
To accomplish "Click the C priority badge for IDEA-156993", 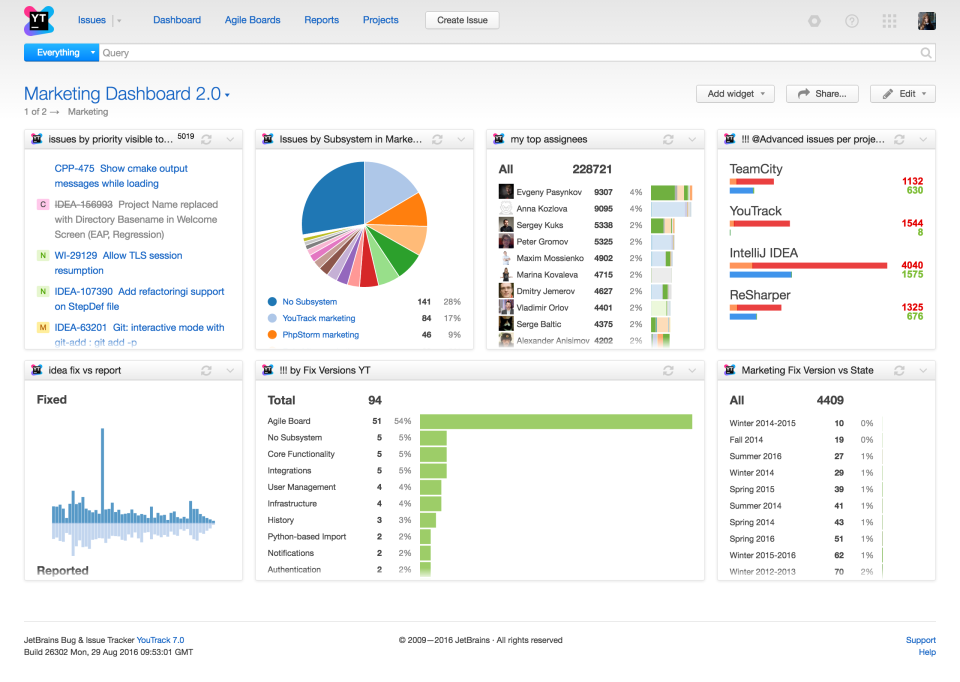I will click(x=43, y=204).
